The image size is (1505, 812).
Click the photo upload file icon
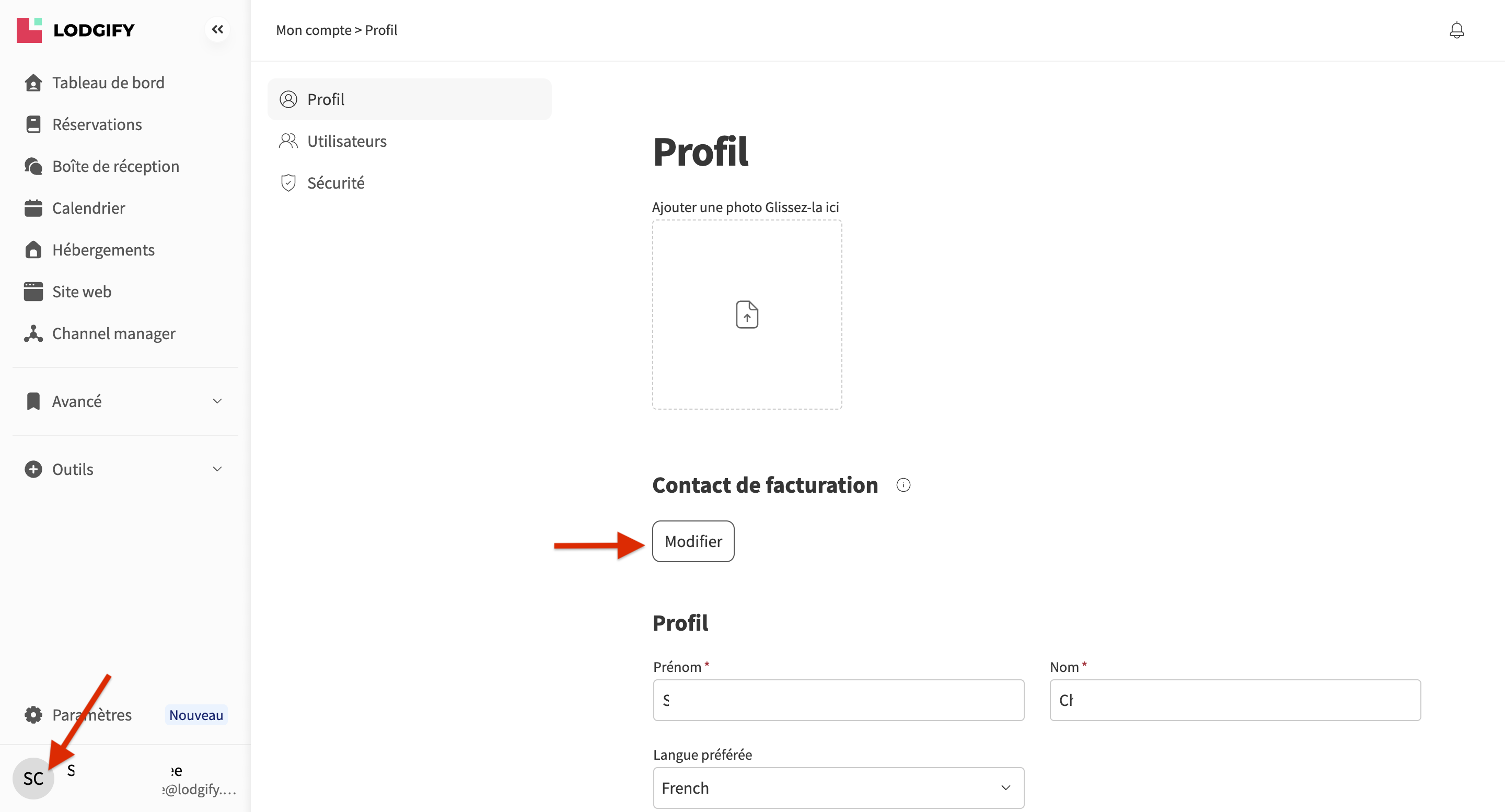pyautogui.click(x=747, y=315)
